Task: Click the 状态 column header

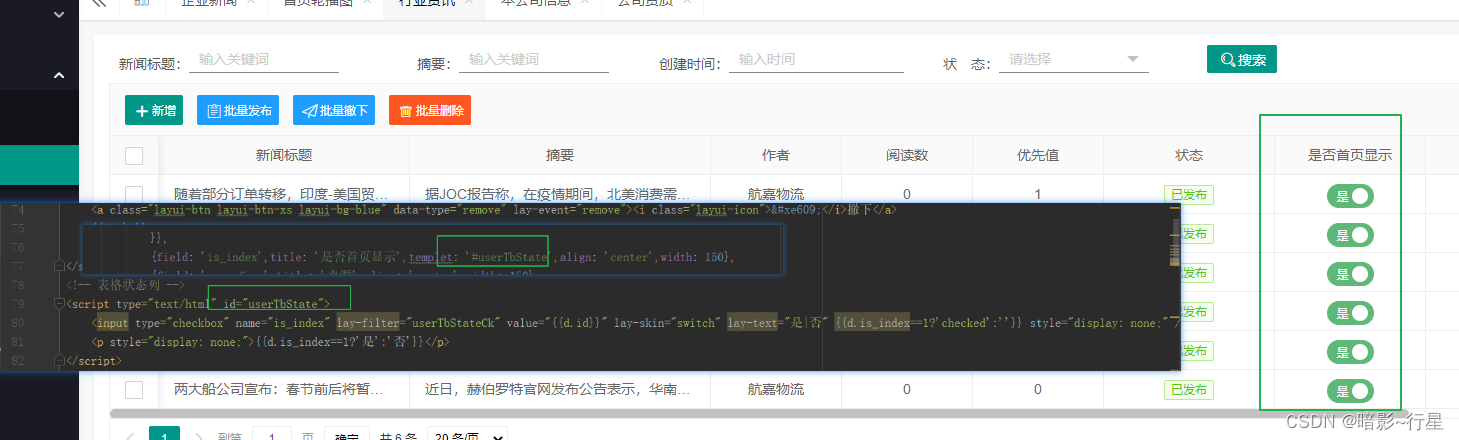Action: [1189, 155]
